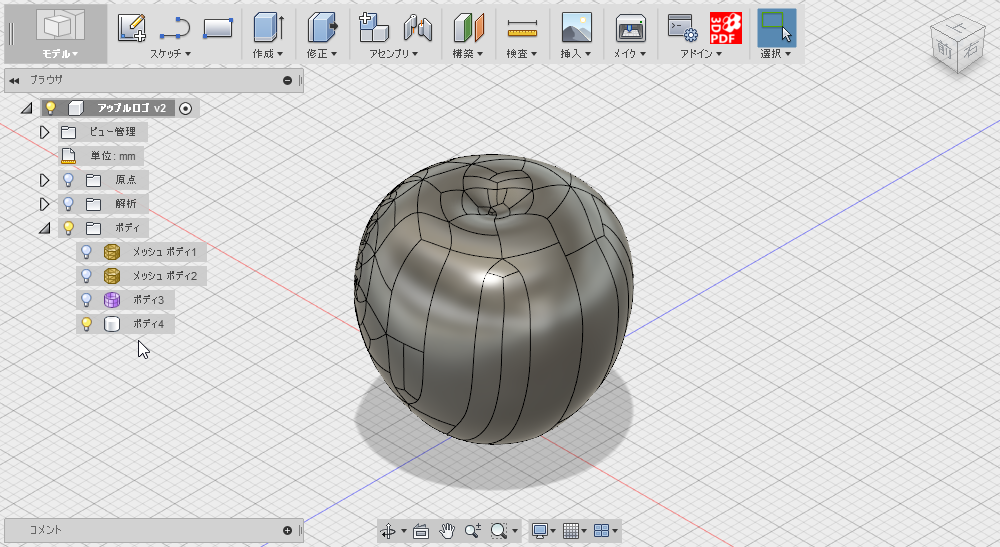This screenshot has height=547, width=1000.
Task: Click the measure ruler icon above 検査
Action: [x=522, y=29]
